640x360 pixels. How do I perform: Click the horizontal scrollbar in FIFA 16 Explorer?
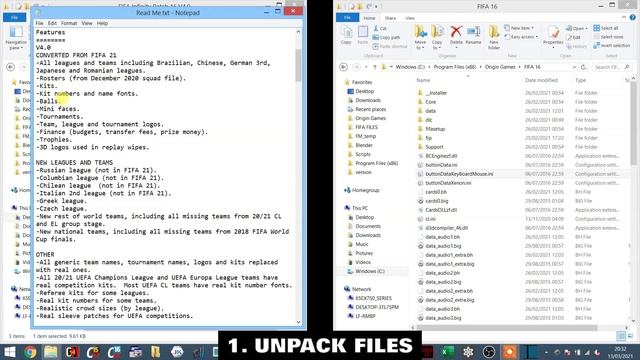pyautogui.click(x=507, y=327)
